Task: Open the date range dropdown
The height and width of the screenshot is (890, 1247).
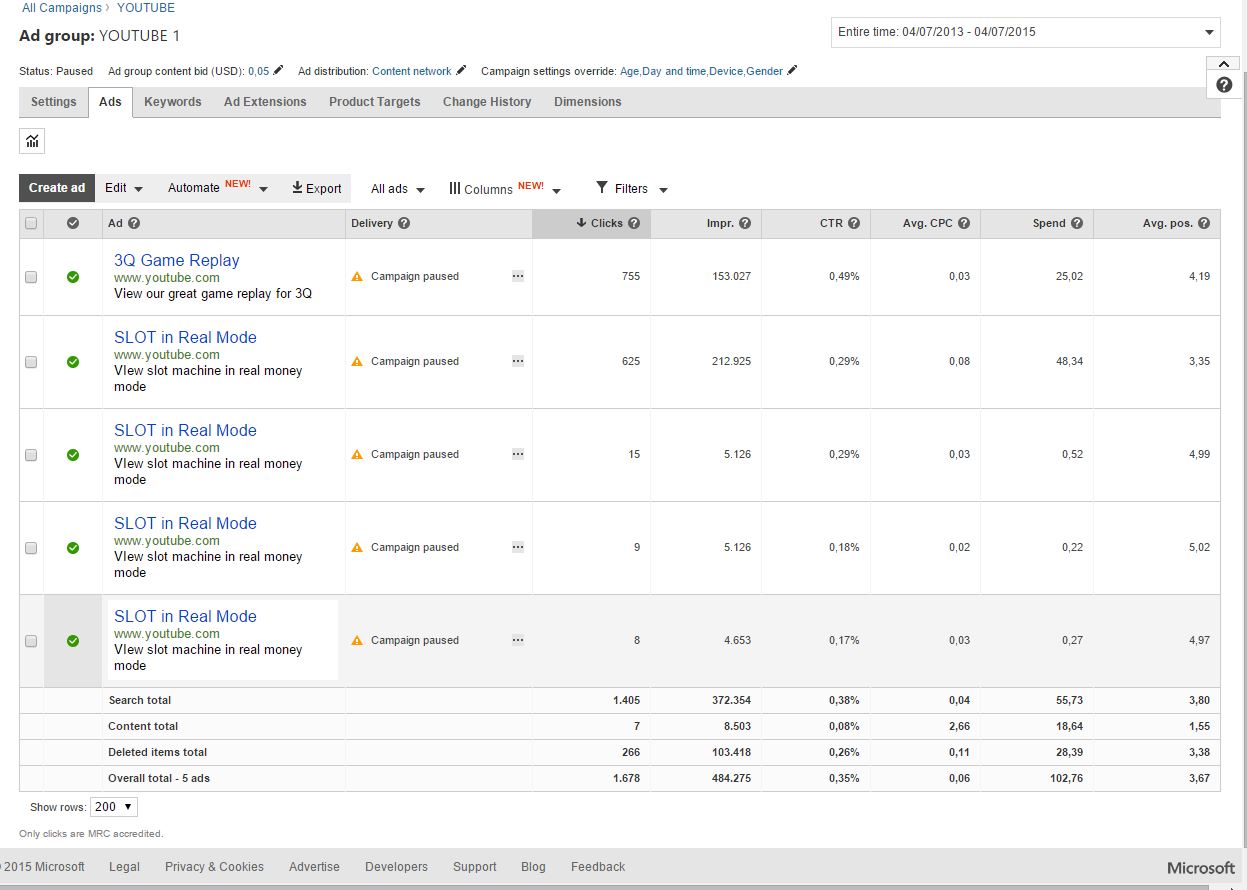Action: tap(1025, 32)
